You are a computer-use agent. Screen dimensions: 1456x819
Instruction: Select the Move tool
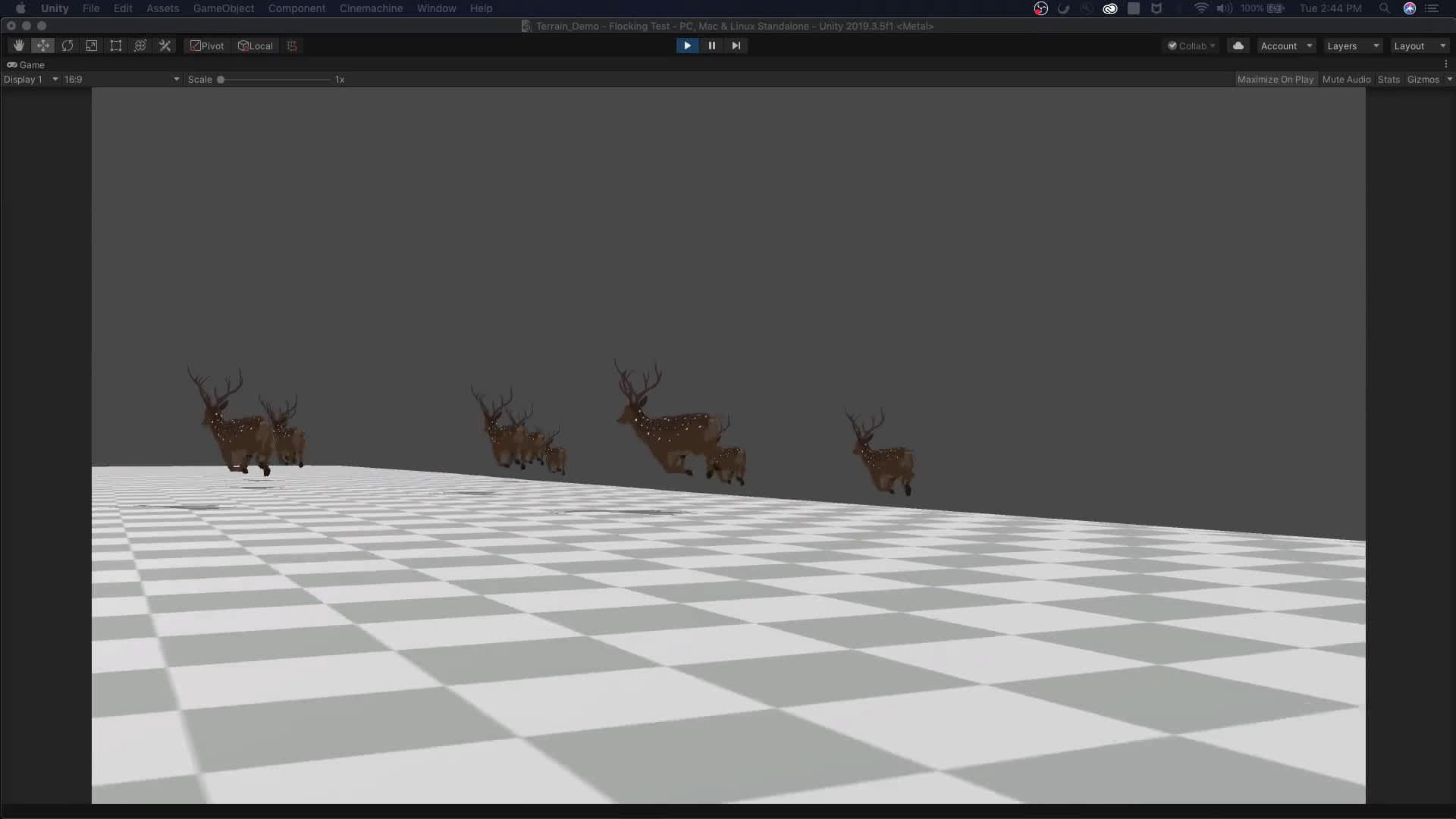(x=43, y=45)
